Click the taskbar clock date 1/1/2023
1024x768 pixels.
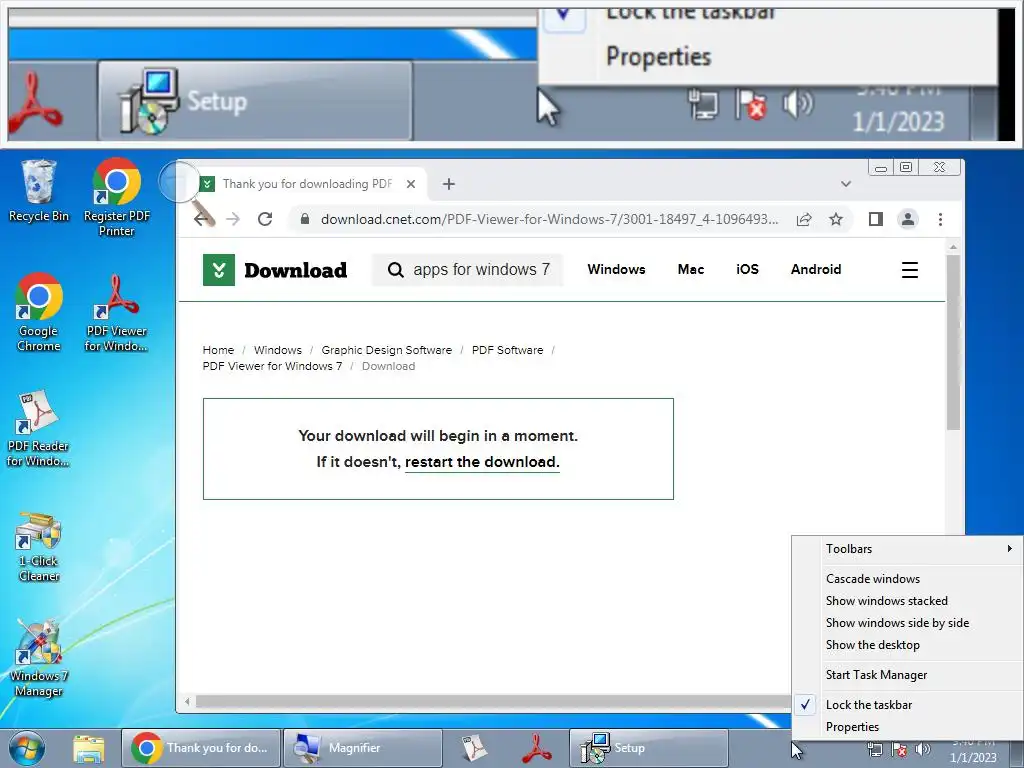click(x=973, y=758)
